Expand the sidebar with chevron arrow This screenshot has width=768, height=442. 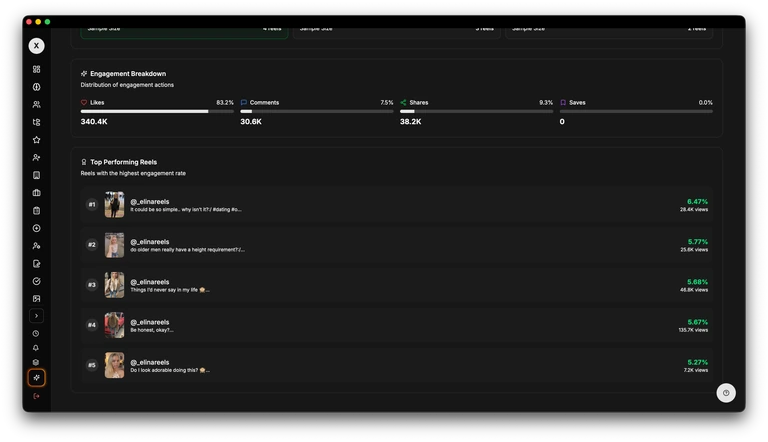pyautogui.click(x=36, y=316)
